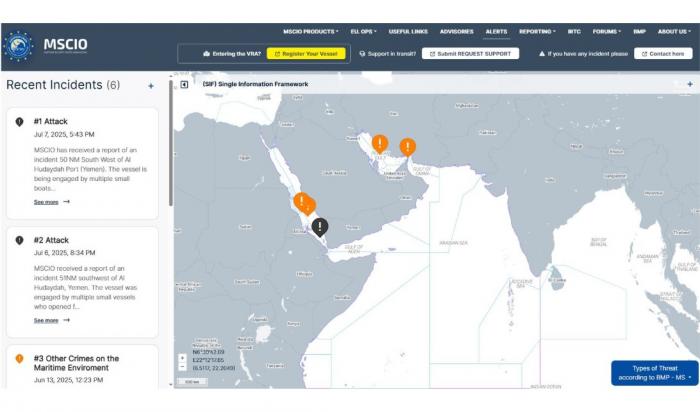Go to the ADVISORIES page
Viewport: 700px width, 412px height.
coord(456,32)
